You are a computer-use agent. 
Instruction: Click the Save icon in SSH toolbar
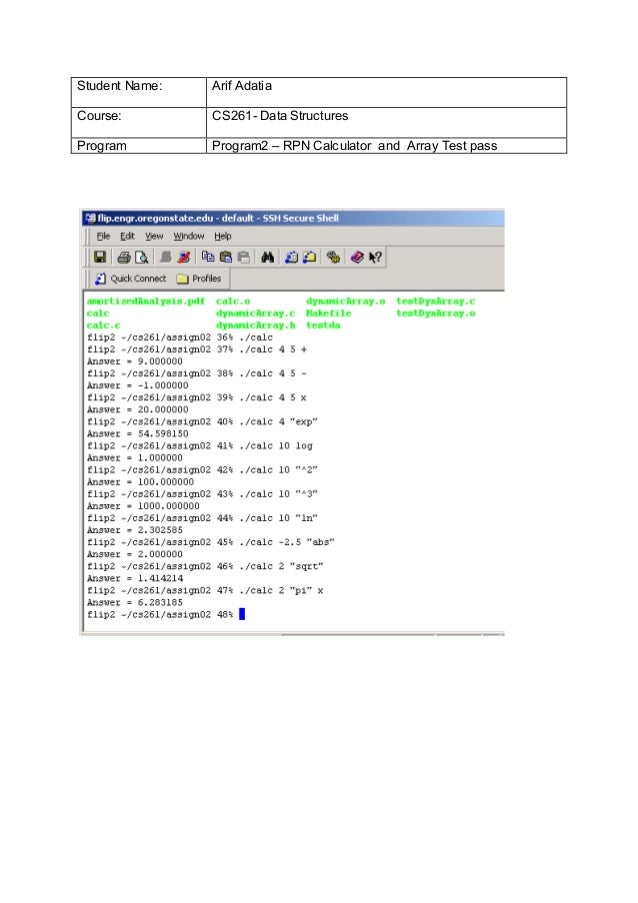tap(100, 257)
